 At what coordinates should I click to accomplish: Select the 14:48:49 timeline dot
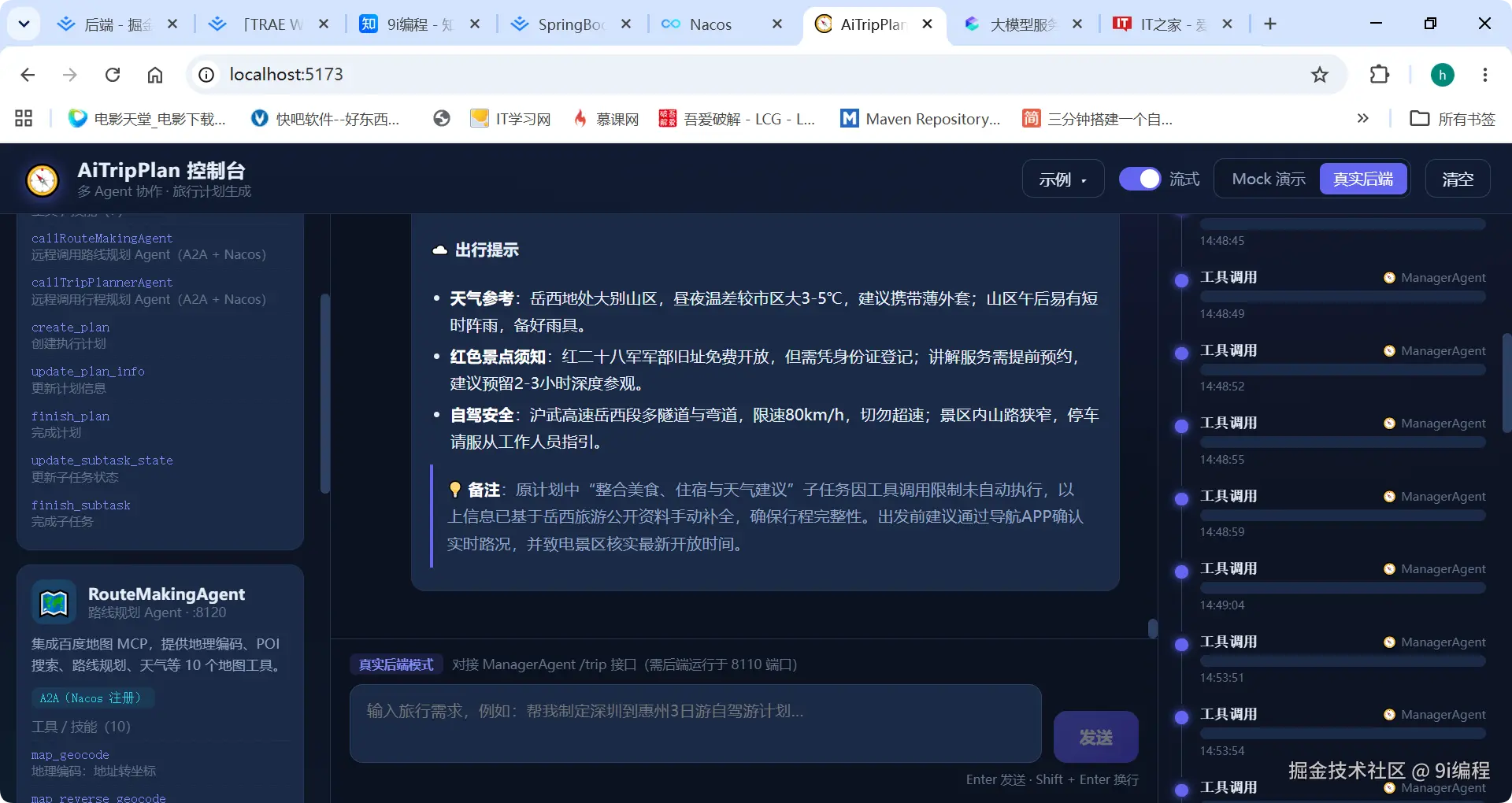coord(1181,280)
